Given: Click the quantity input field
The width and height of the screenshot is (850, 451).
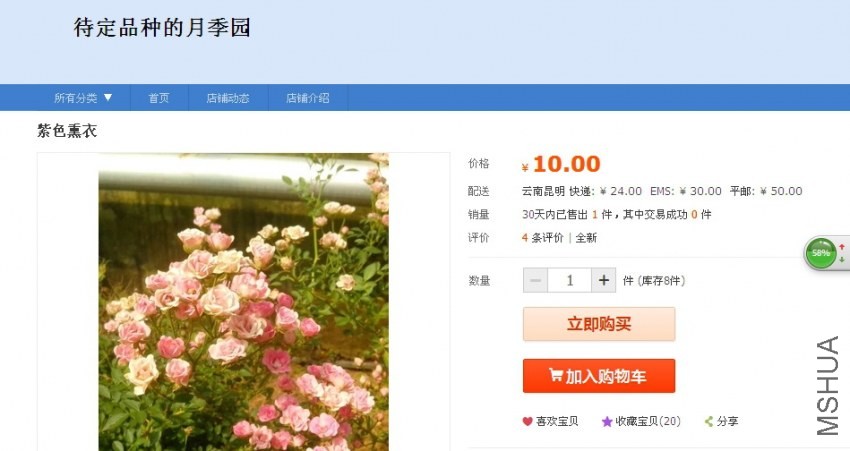Looking at the screenshot, I should pos(570,280).
